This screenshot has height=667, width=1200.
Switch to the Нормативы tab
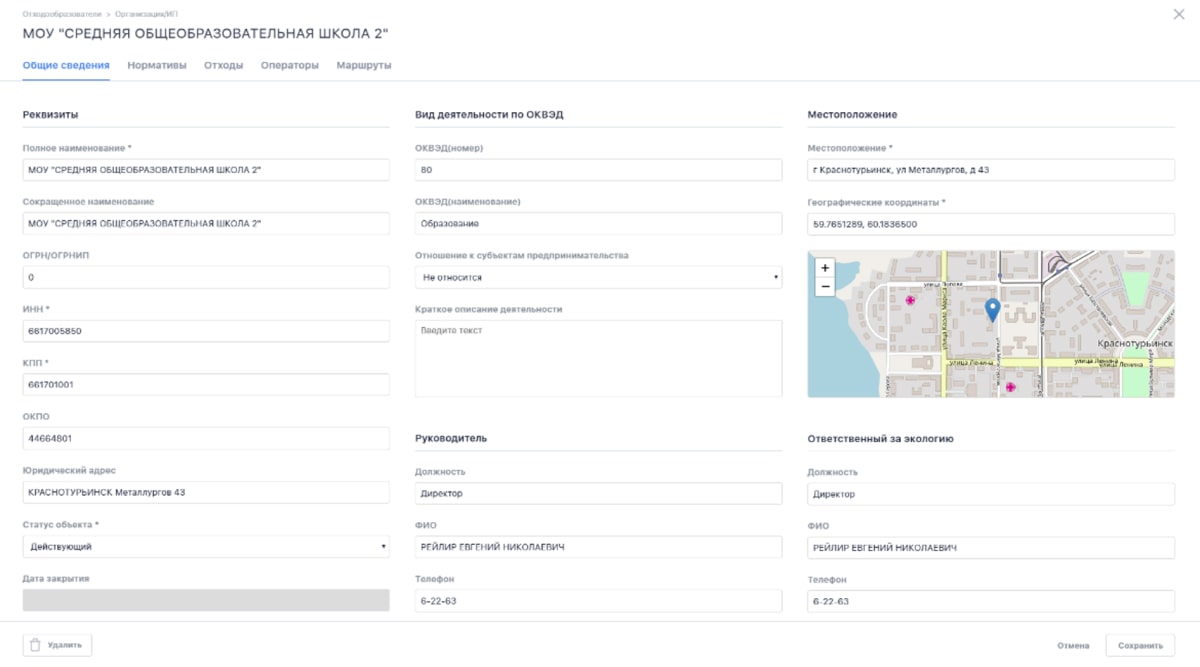coord(157,65)
